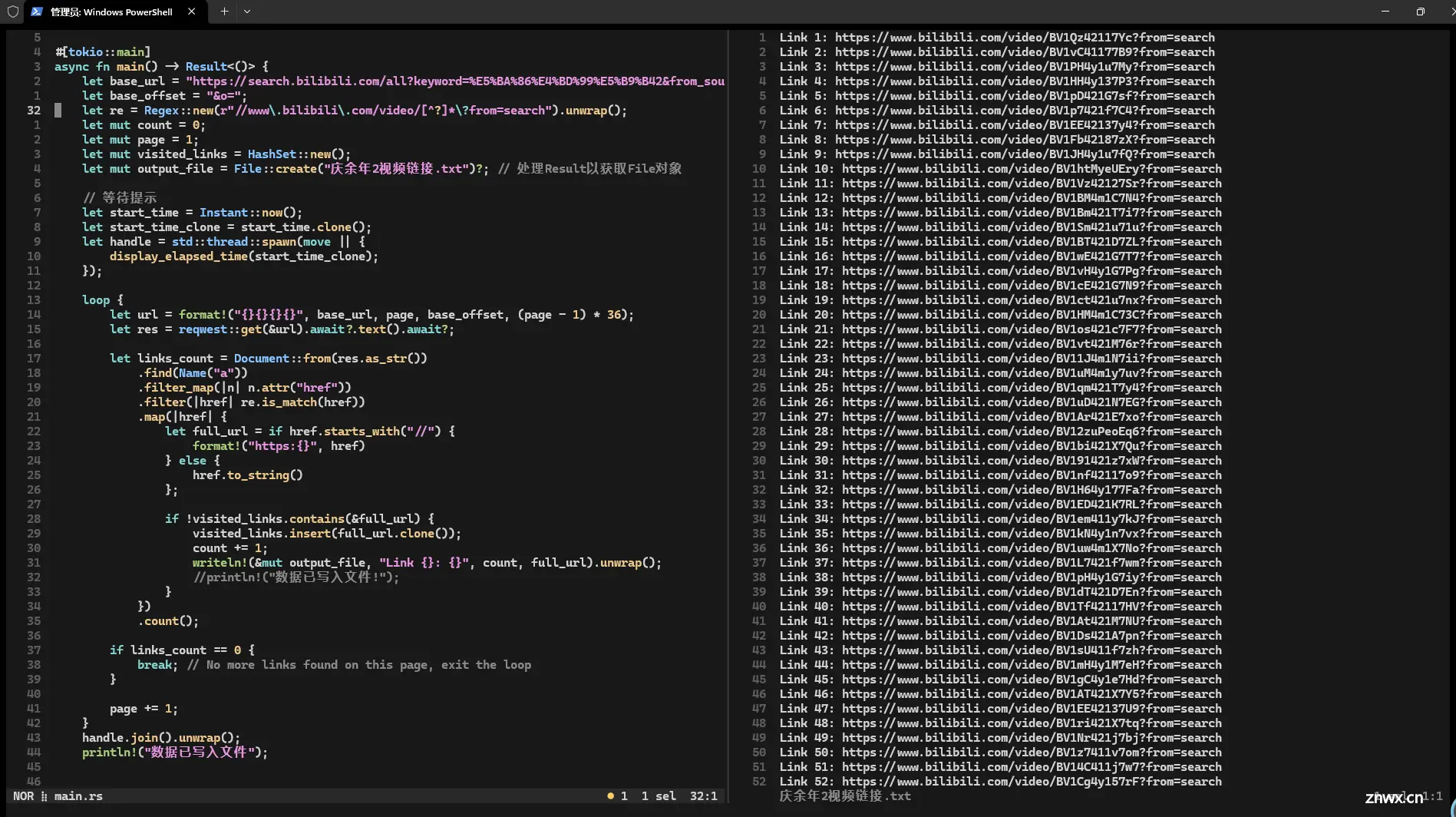Minimize the terminal window
The image size is (1456, 817).
click(1385, 12)
